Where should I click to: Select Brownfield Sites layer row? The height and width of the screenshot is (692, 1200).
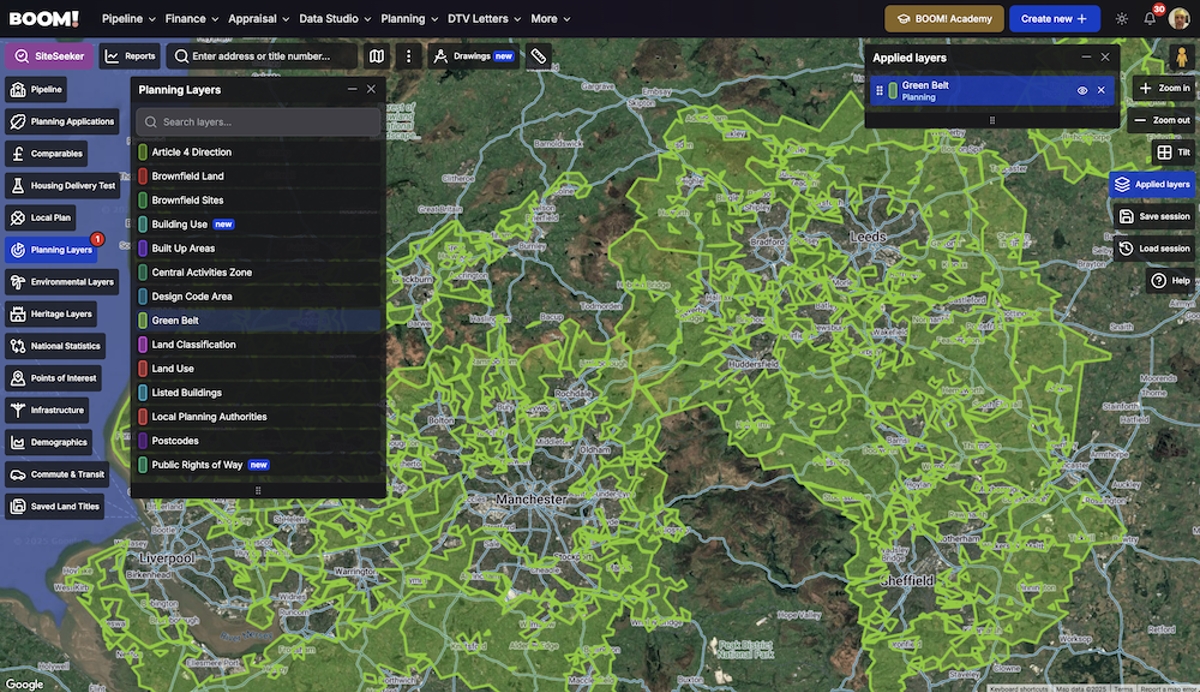point(258,200)
